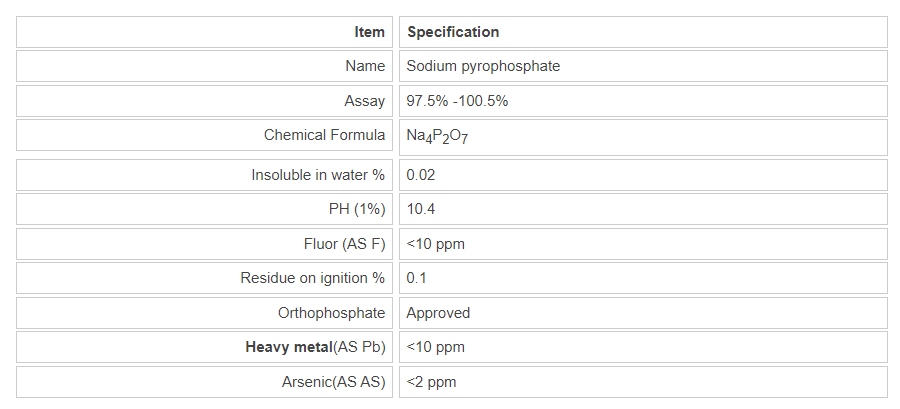Click the "Specification" header cell

tap(453, 32)
